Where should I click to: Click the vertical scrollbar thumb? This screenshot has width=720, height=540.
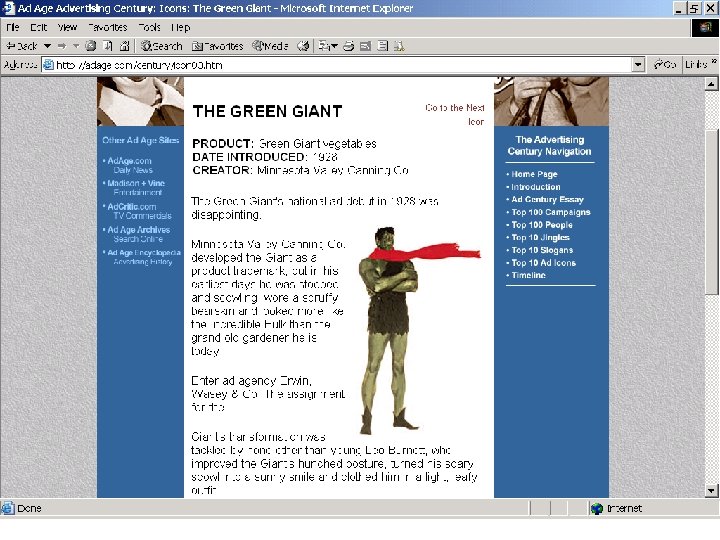[x=711, y=212]
